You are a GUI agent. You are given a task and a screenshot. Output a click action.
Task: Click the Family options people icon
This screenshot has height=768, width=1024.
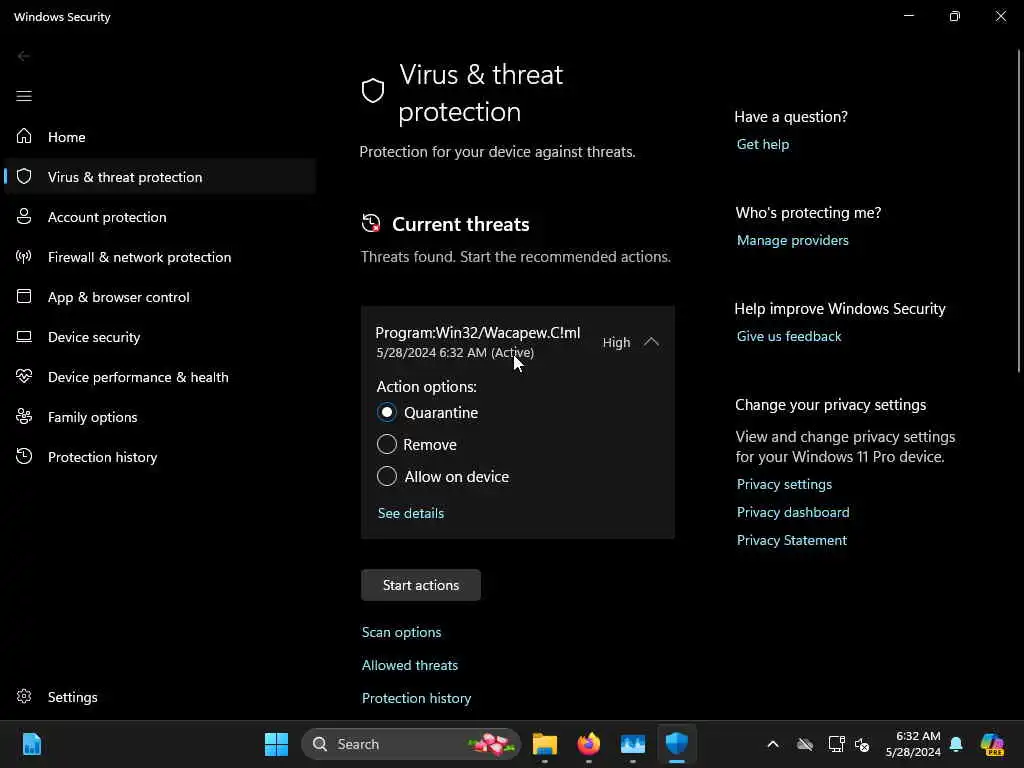coord(24,416)
